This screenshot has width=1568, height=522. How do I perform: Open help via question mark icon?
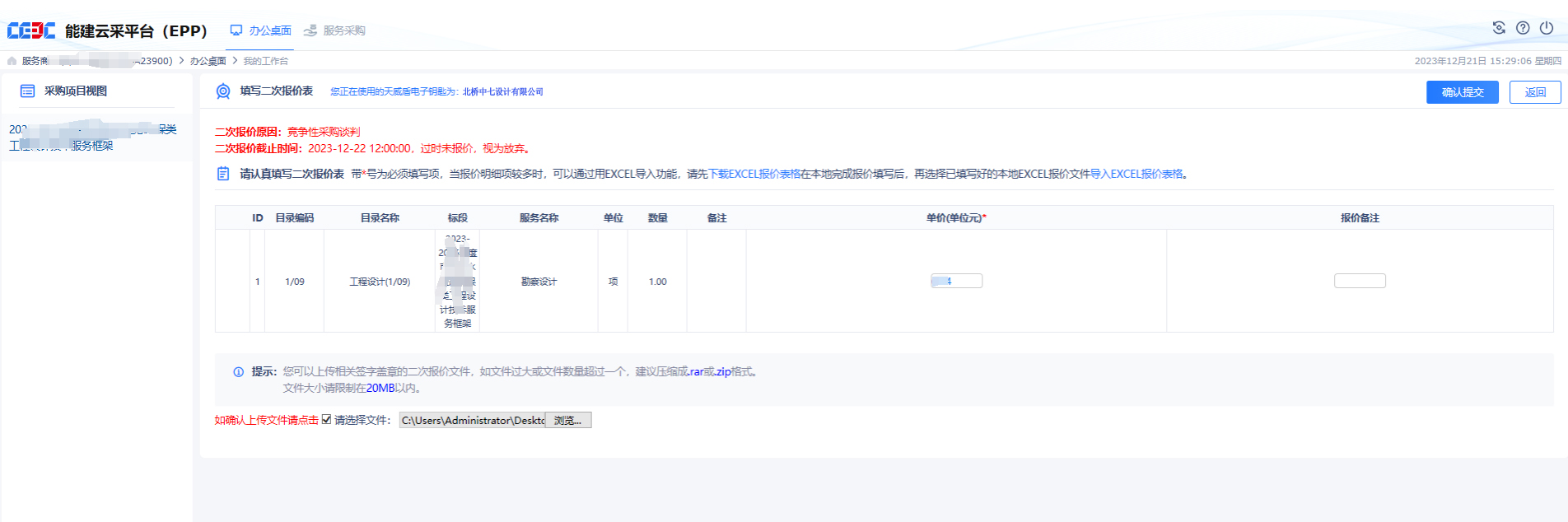tap(1523, 28)
